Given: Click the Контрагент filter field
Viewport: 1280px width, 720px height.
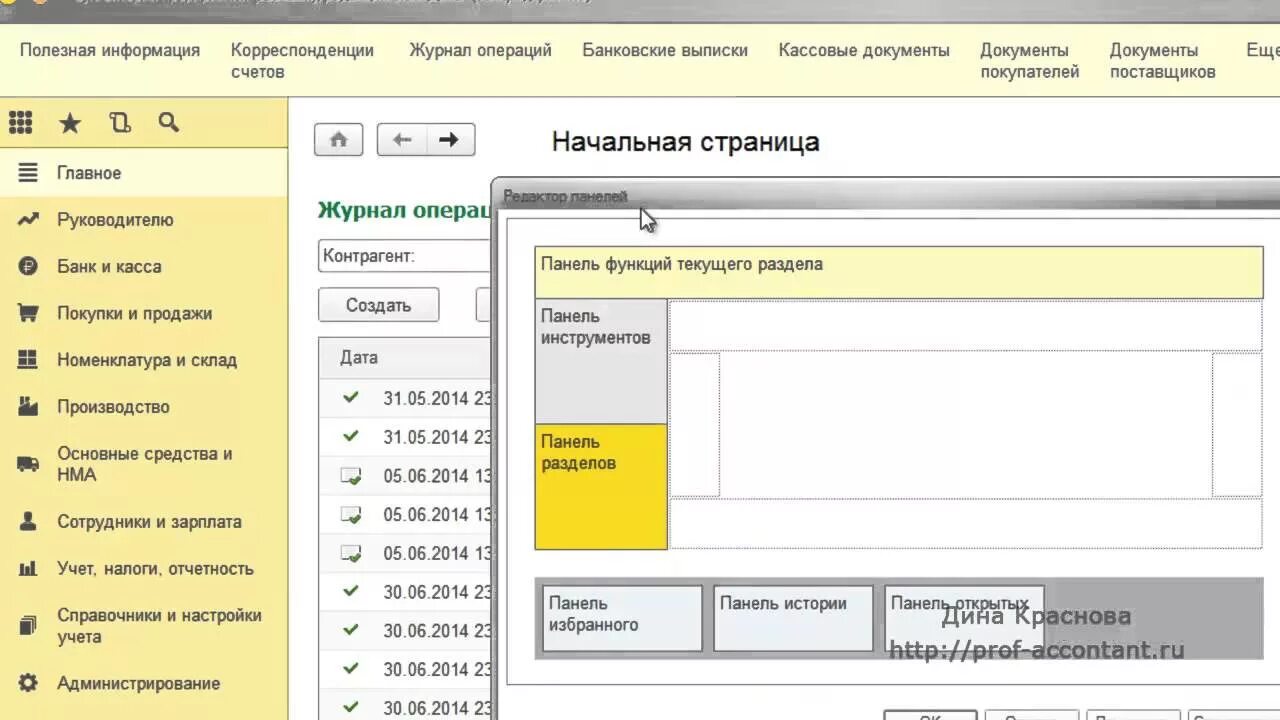Looking at the screenshot, I should 405,256.
